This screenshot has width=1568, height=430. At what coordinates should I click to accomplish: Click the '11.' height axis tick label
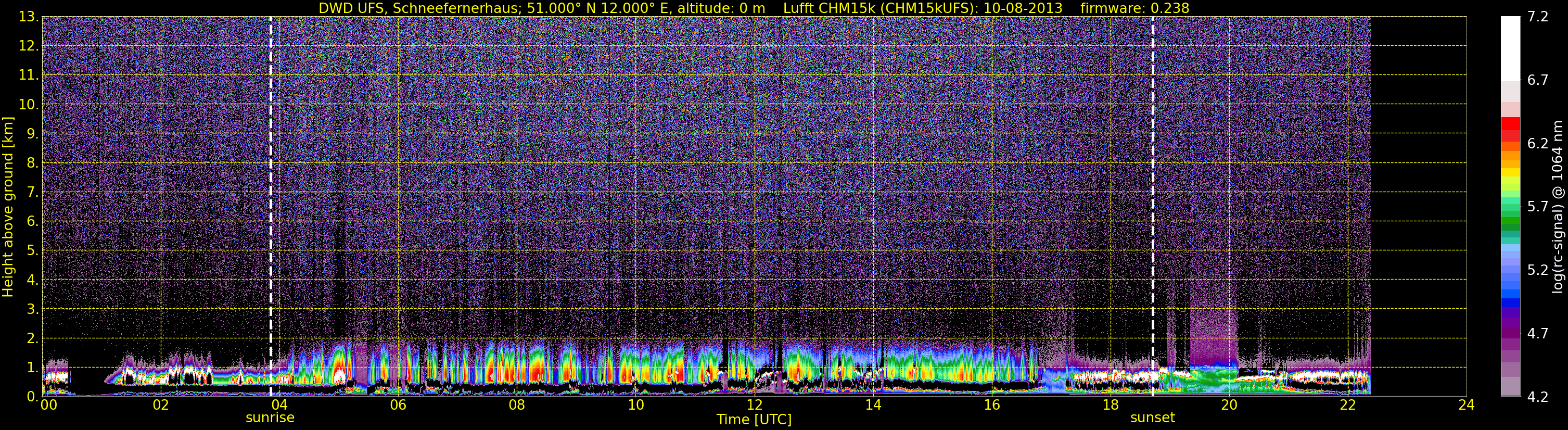pyautogui.click(x=29, y=75)
